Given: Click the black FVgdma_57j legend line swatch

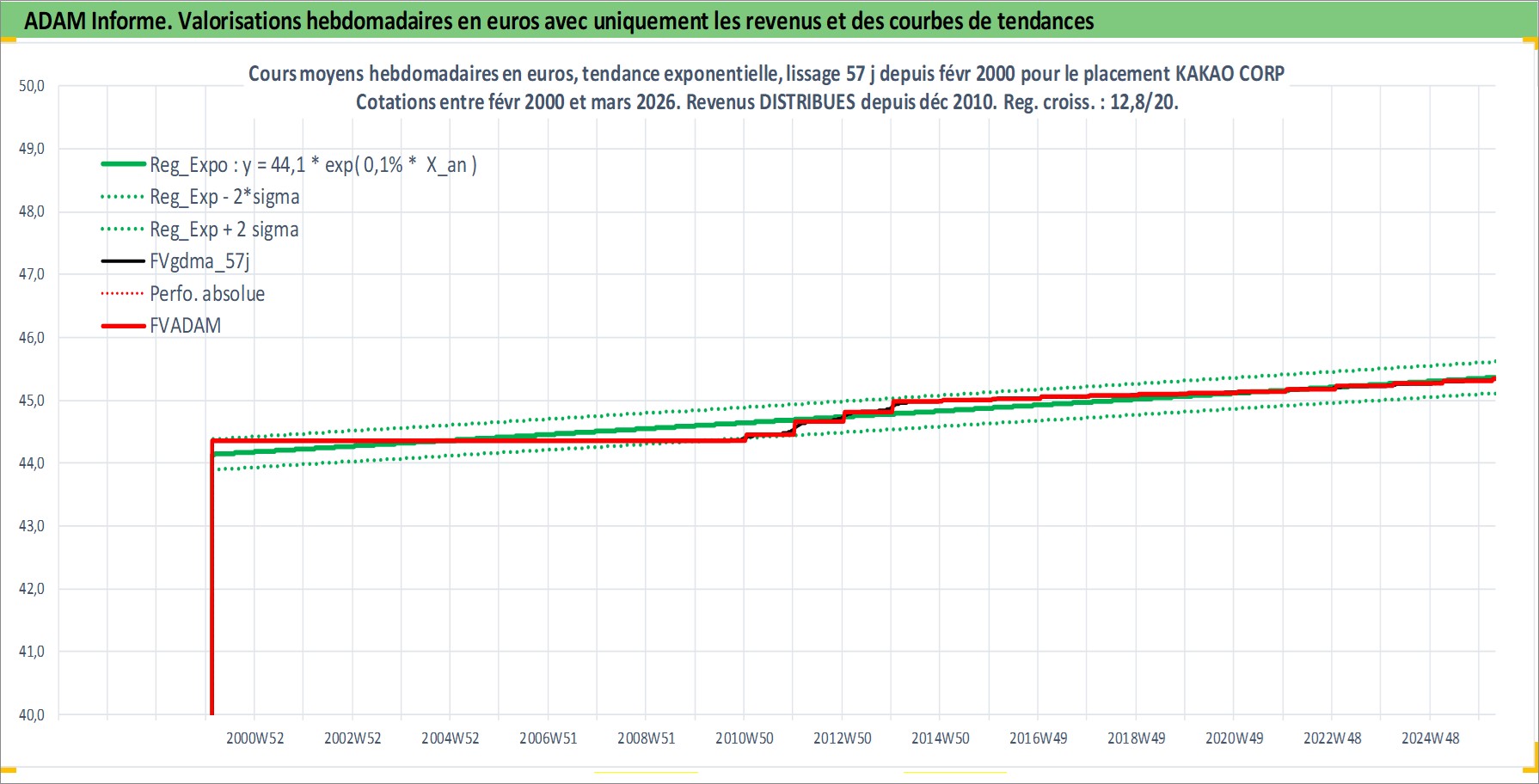Looking at the screenshot, I should (123, 261).
